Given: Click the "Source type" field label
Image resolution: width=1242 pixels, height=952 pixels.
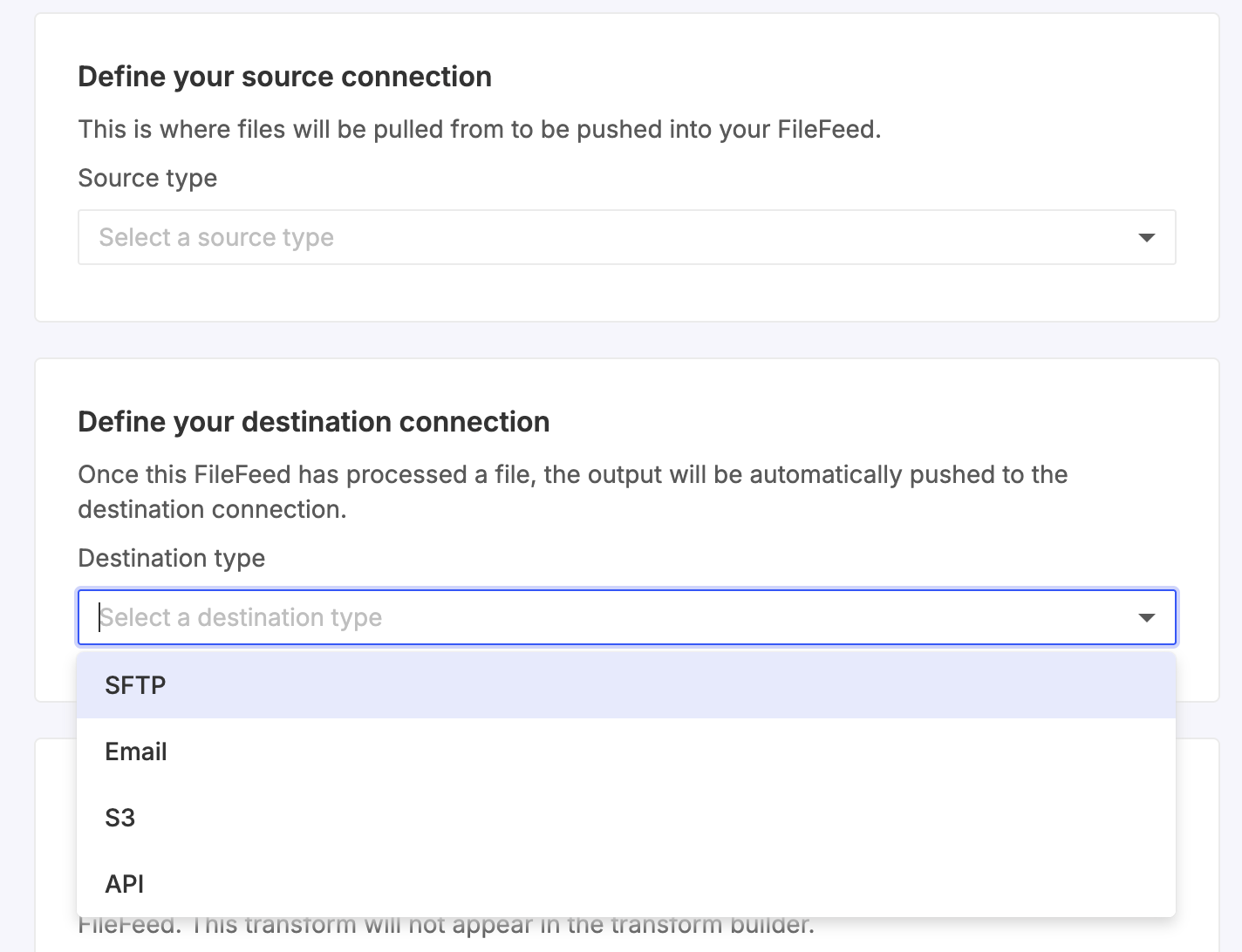Looking at the screenshot, I should (147, 178).
